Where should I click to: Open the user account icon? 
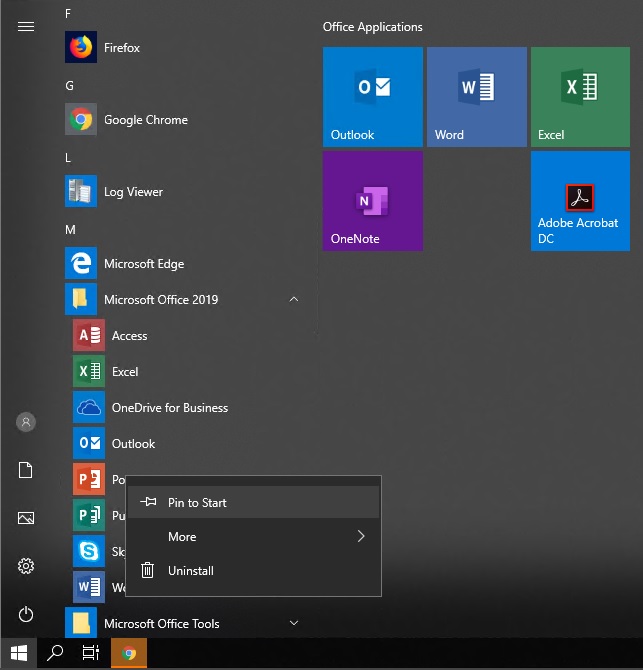click(26, 422)
